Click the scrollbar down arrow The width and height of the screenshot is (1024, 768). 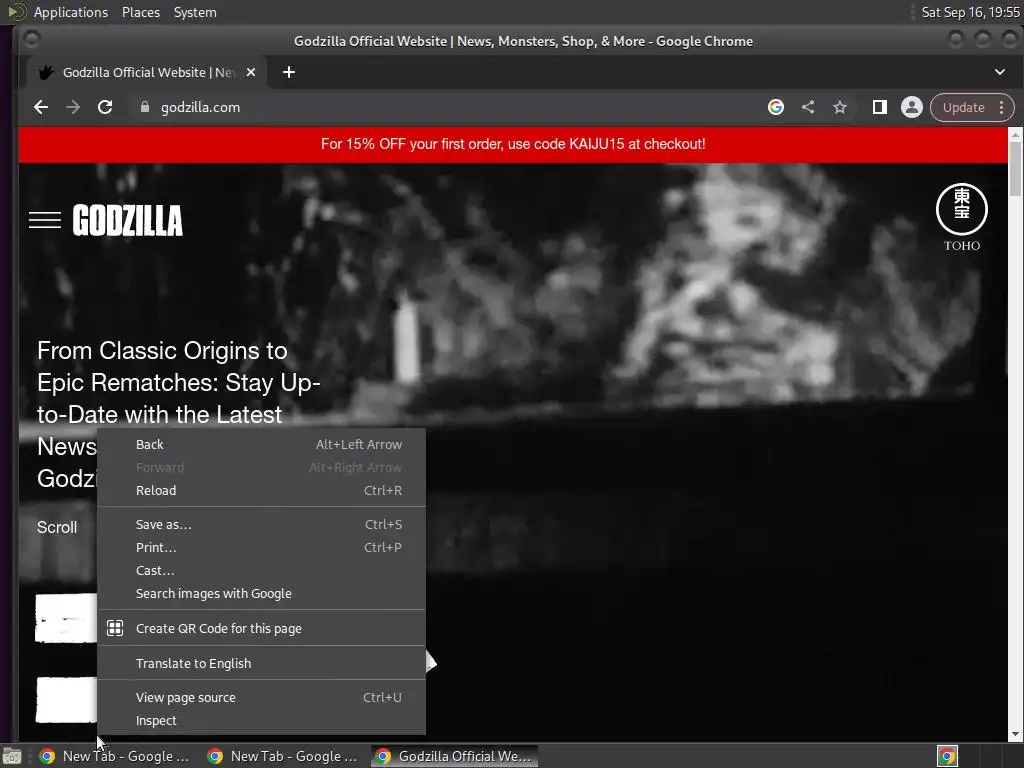click(1015, 735)
